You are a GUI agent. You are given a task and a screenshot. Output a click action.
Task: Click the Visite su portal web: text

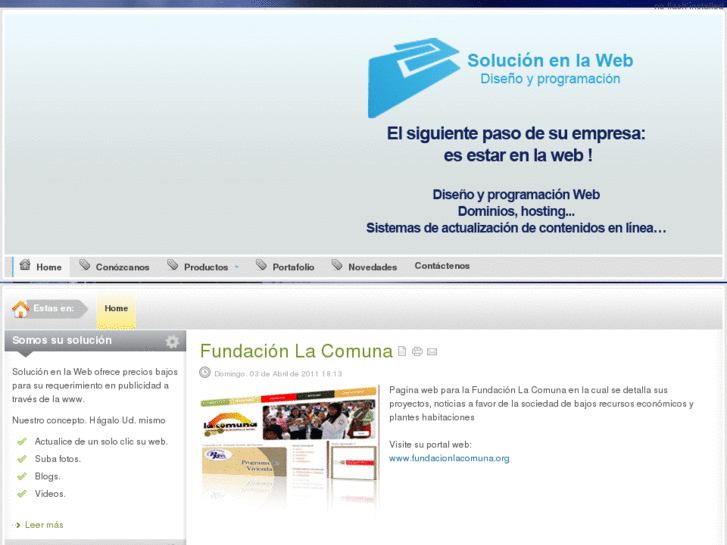(430, 444)
